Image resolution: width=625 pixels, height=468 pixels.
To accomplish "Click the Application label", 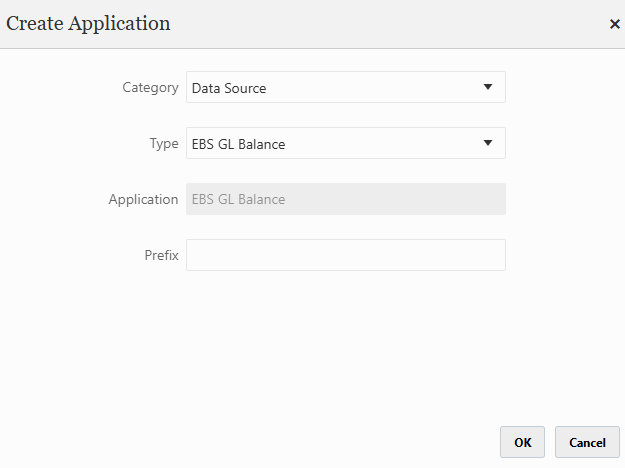I will pos(143,199).
